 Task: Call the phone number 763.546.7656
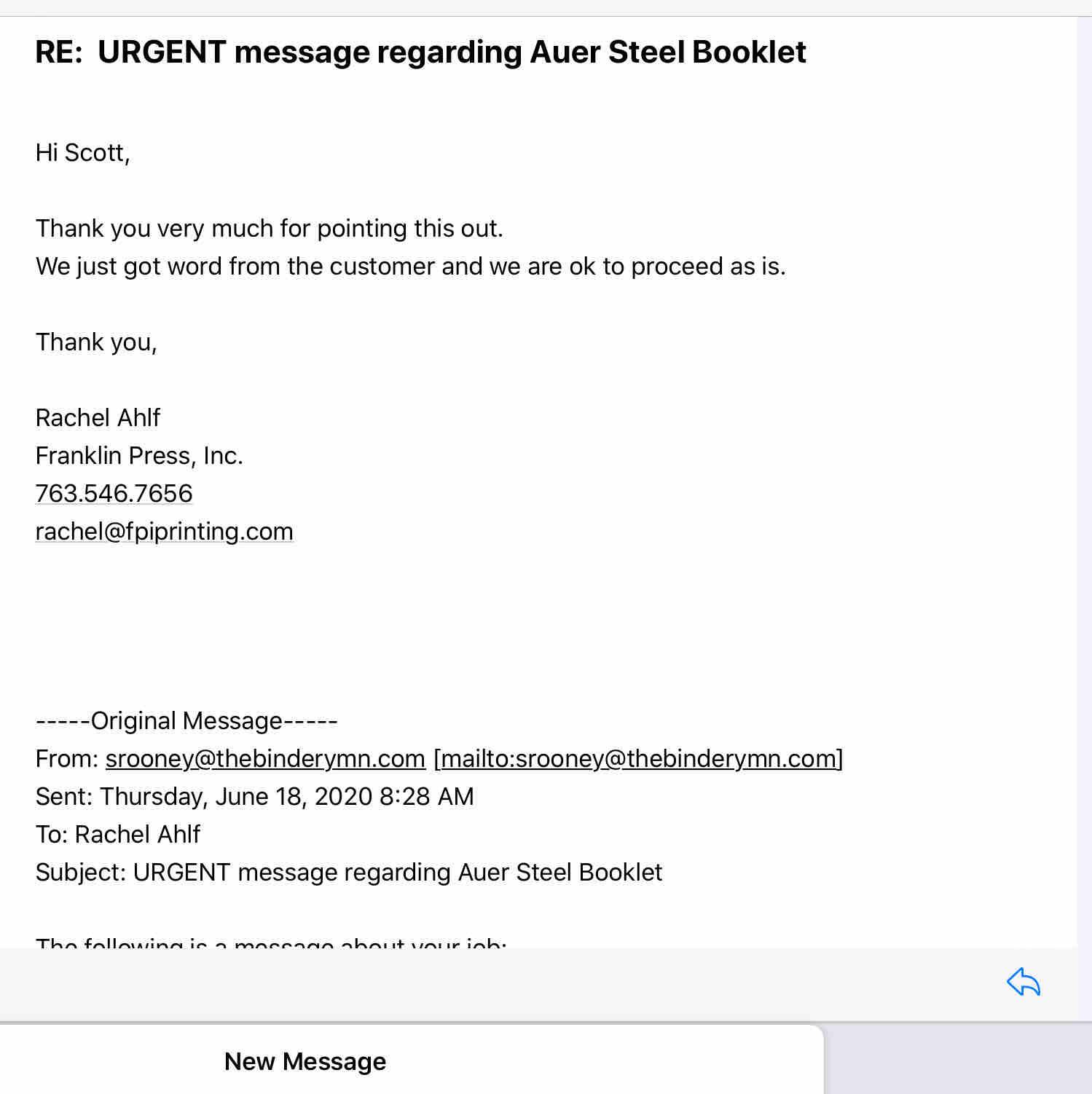pyautogui.click(x=114, y=494)
